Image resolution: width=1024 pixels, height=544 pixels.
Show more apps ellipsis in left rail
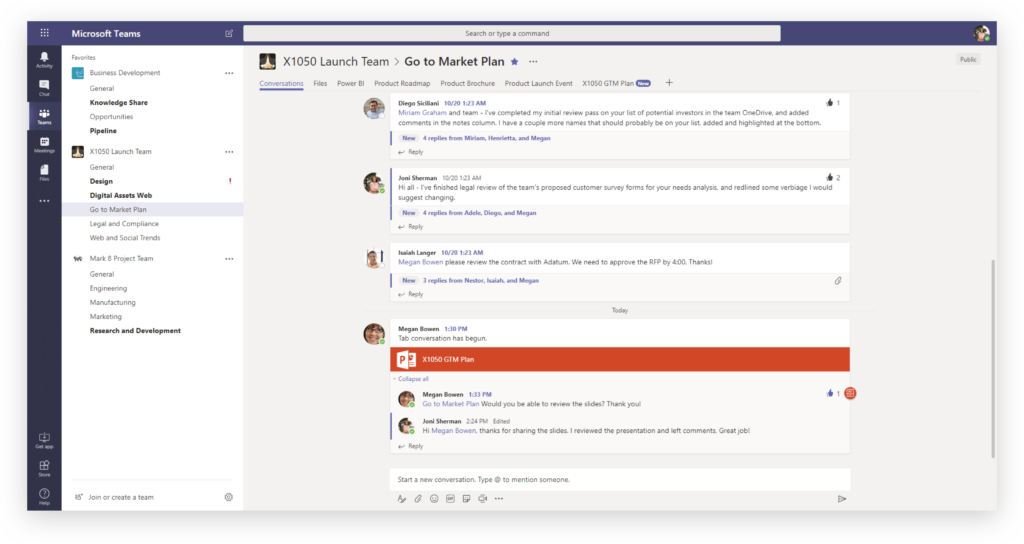(44, 201)
